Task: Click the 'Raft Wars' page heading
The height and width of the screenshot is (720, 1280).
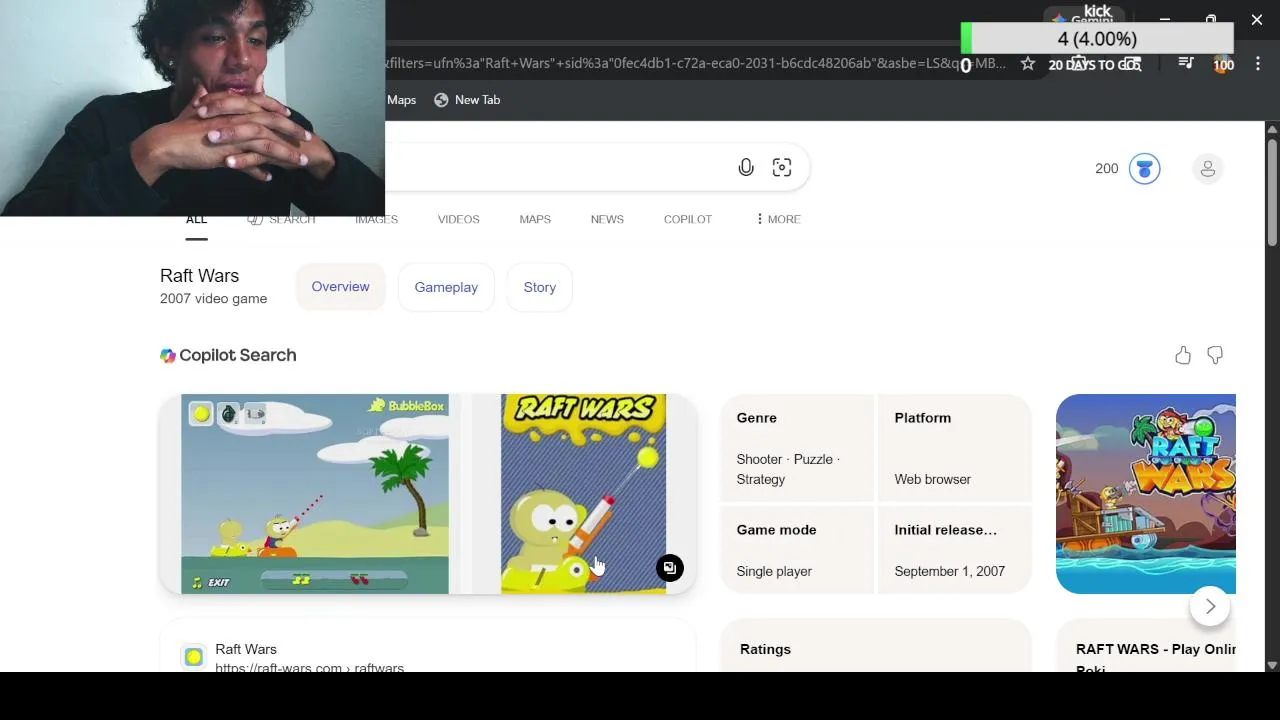Action: click(x=199, y=276)
